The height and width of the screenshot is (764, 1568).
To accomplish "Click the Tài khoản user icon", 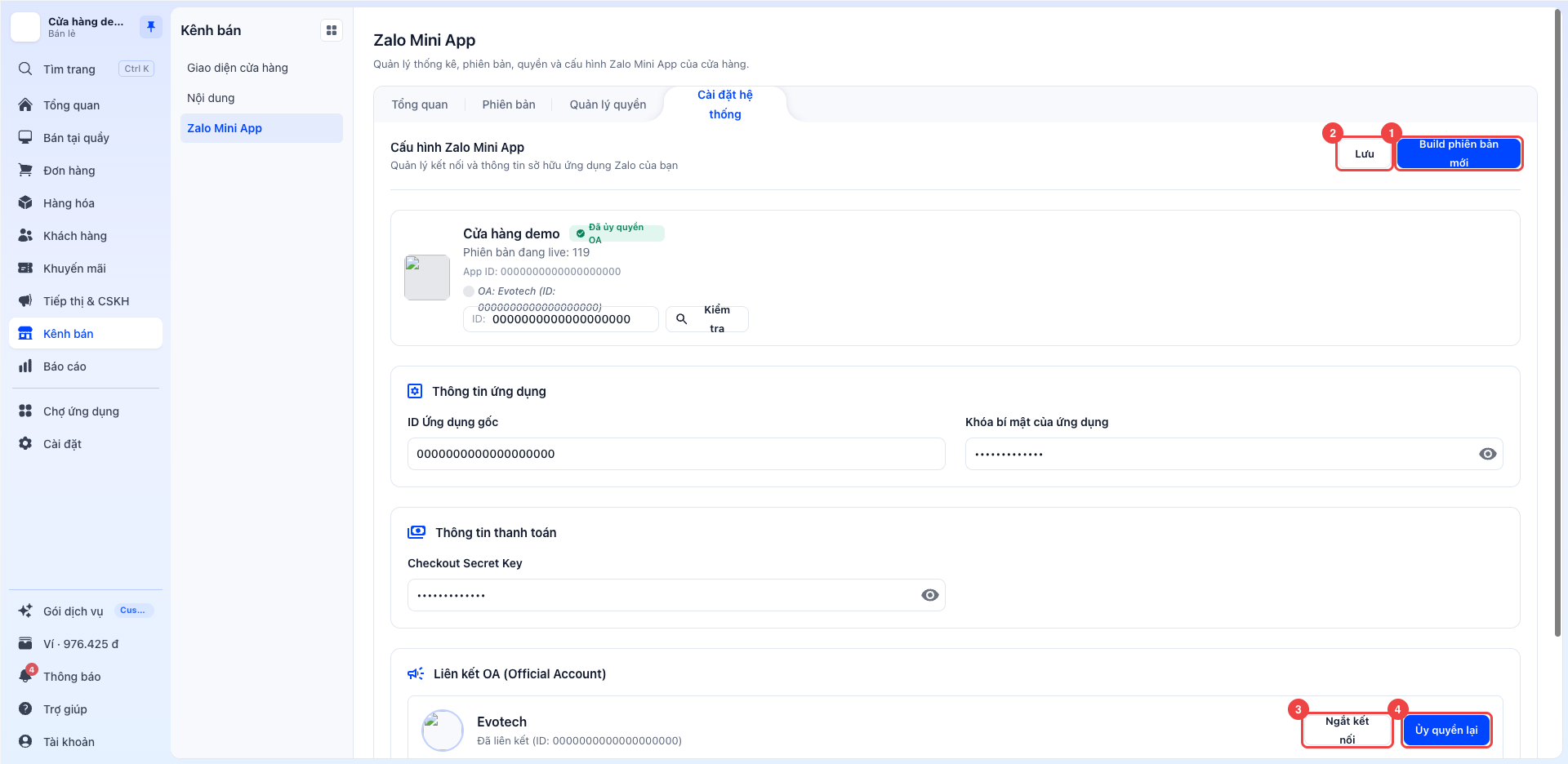I will (x=25, y=741).
